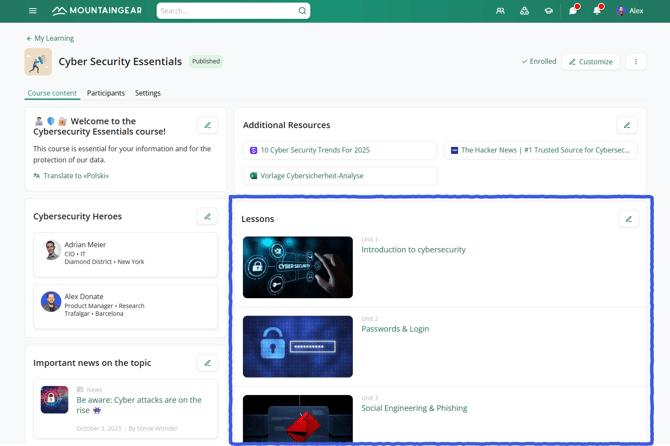This screenshot has height=446, width=670.
Task: Toggle the Enrolled status
Action: [539, 62]
